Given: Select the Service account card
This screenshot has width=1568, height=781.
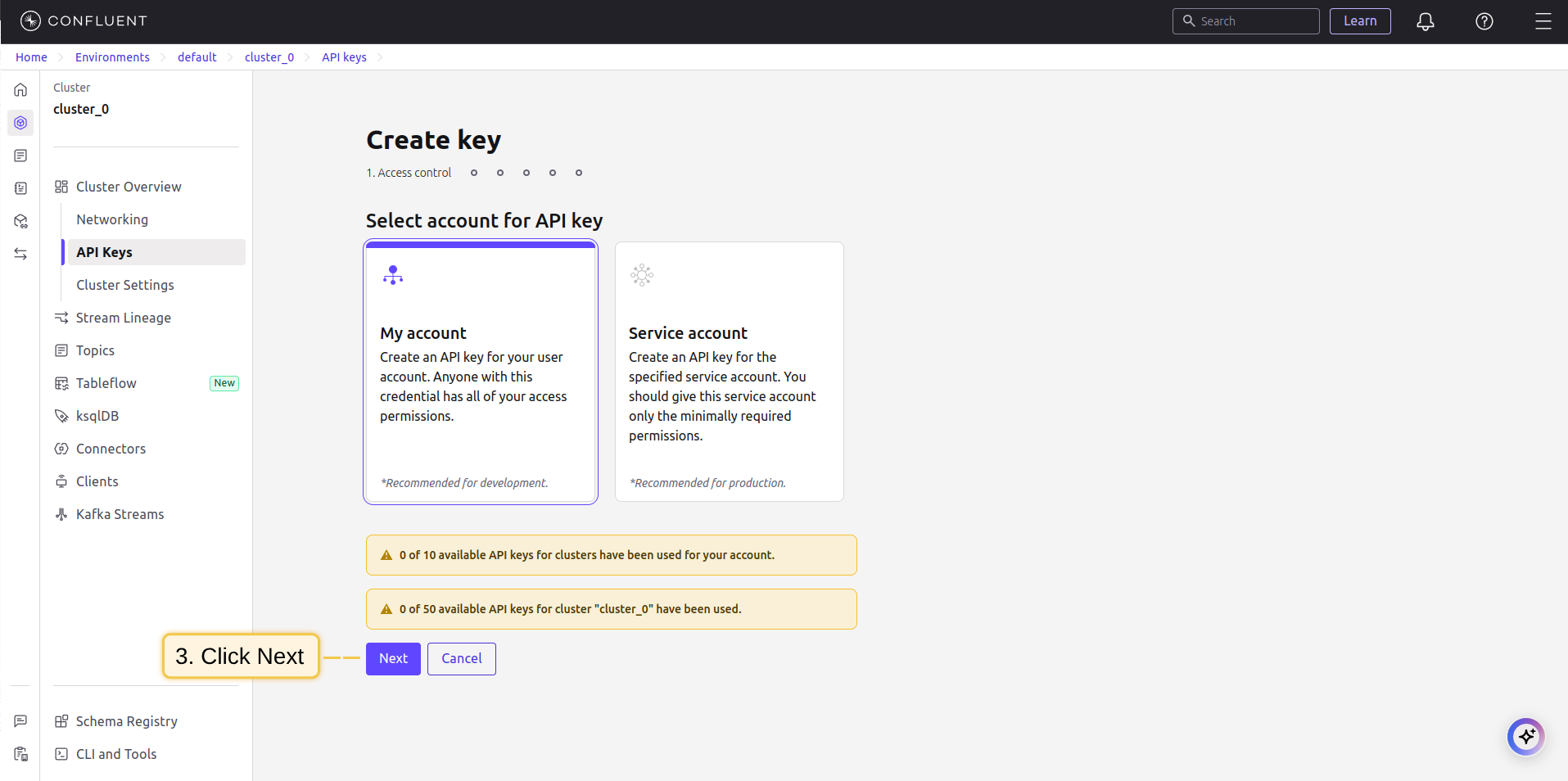Looking at the screenshot, I should tap(729, 372).
